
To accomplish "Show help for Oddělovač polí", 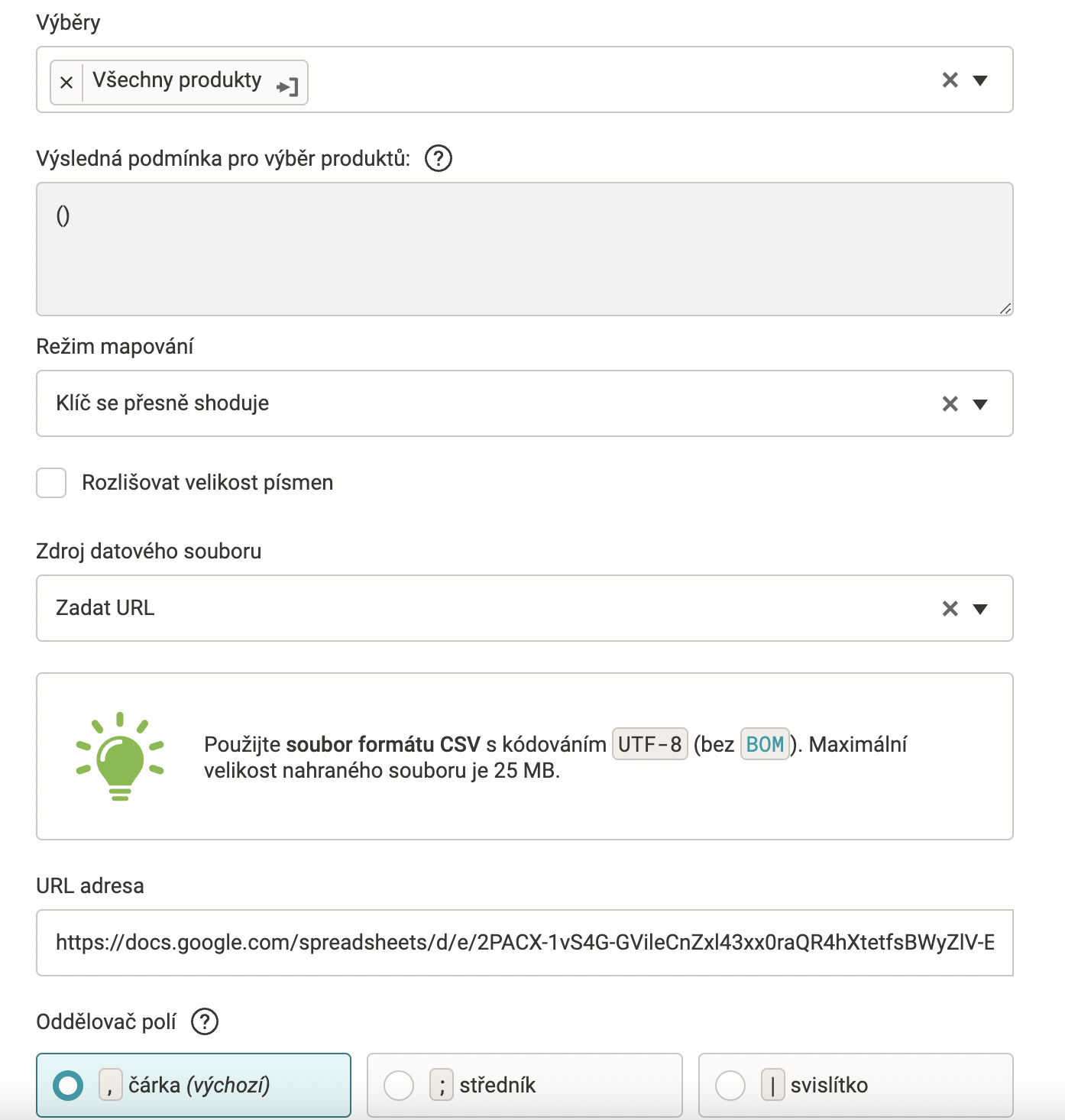I will [x=205, y=1021].
